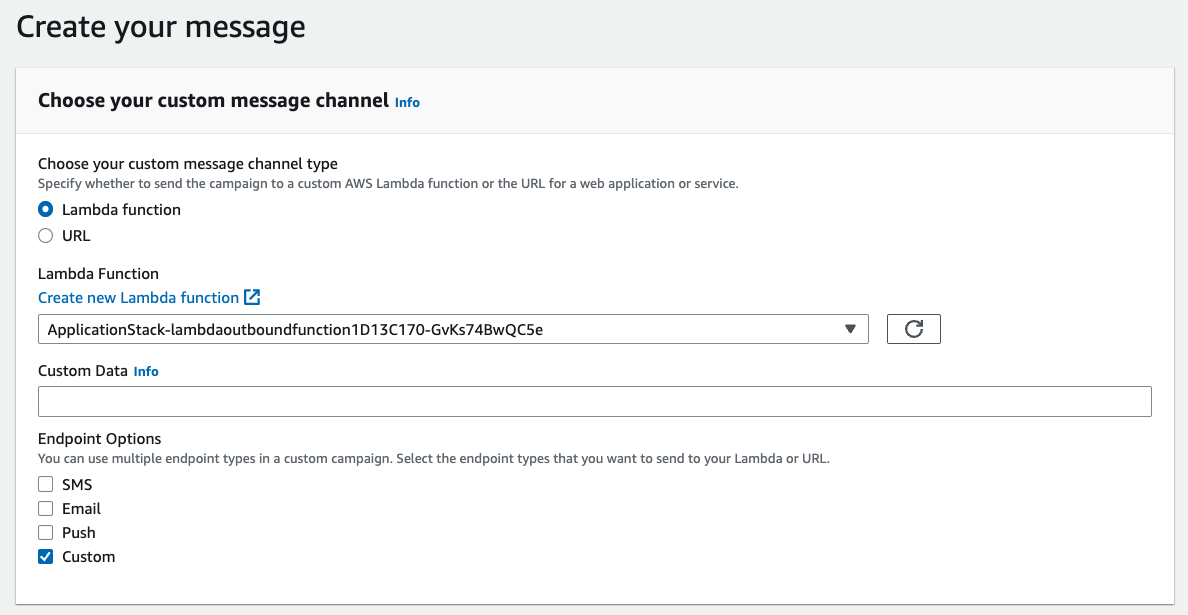Click the Create your message page title
The width and height of the screenshot is (1188, 615).
tap(160, 26)
